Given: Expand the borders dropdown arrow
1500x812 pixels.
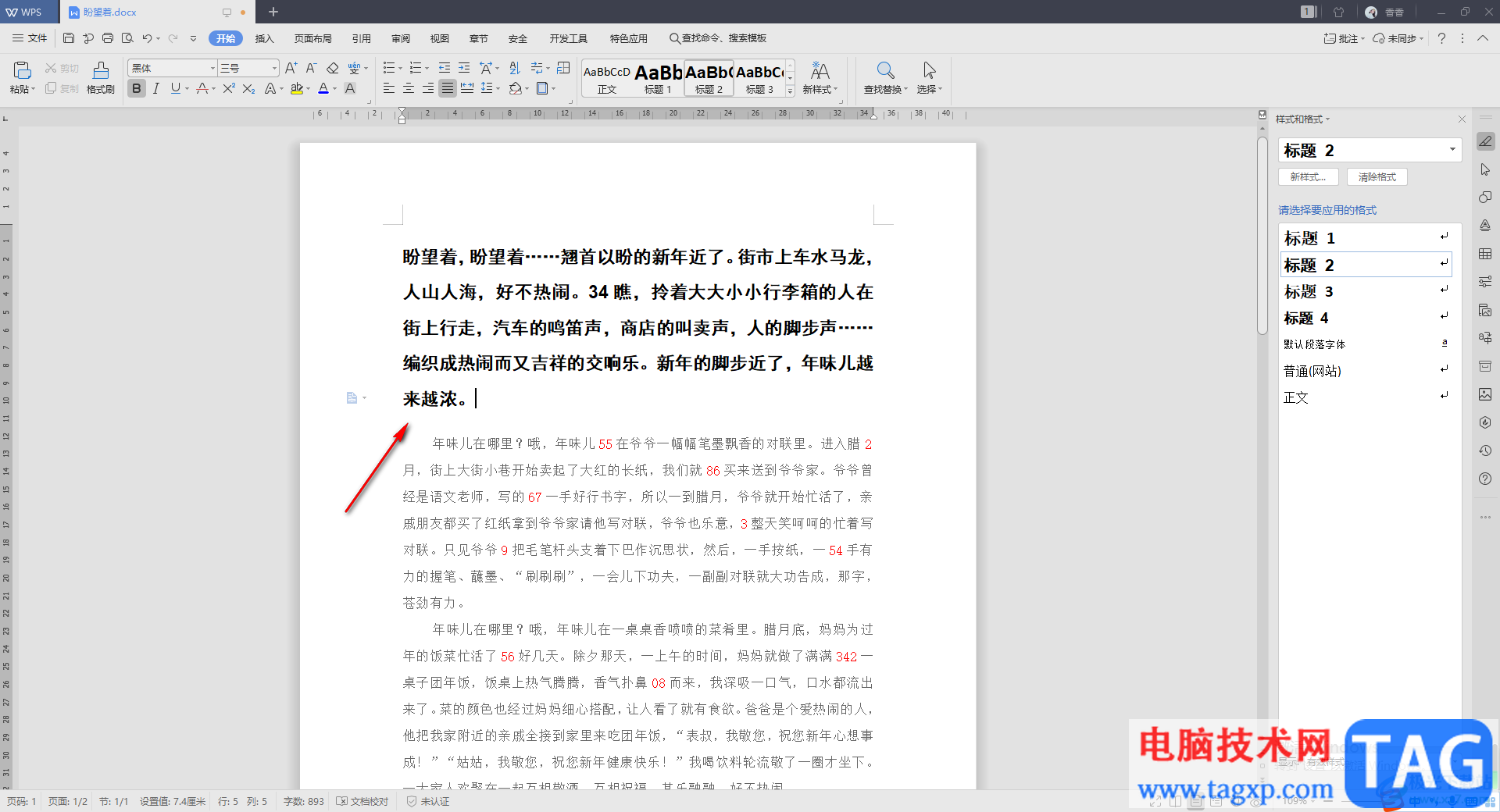Looking at the screenshot, I should [x=553, y=89].
